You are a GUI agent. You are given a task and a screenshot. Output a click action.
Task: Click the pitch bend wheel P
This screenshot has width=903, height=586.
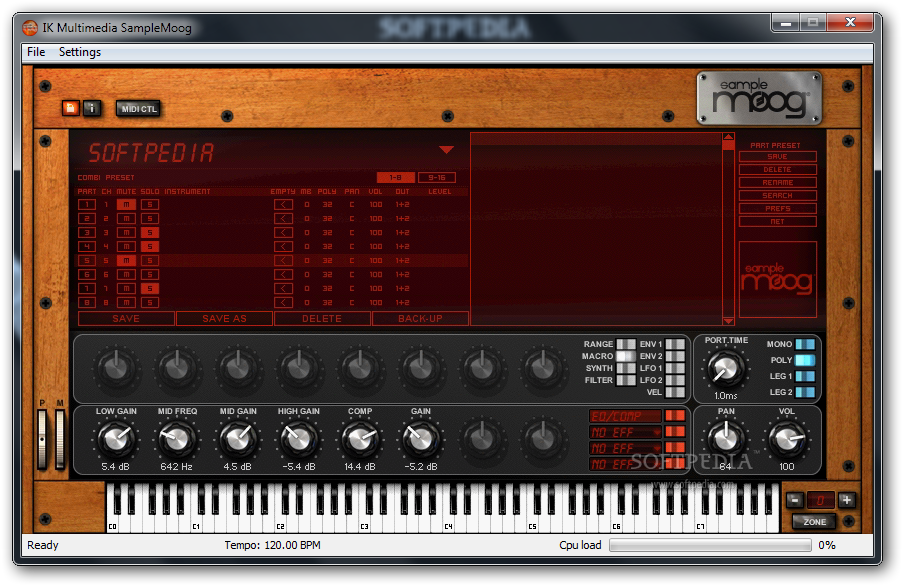pos(42,439)
